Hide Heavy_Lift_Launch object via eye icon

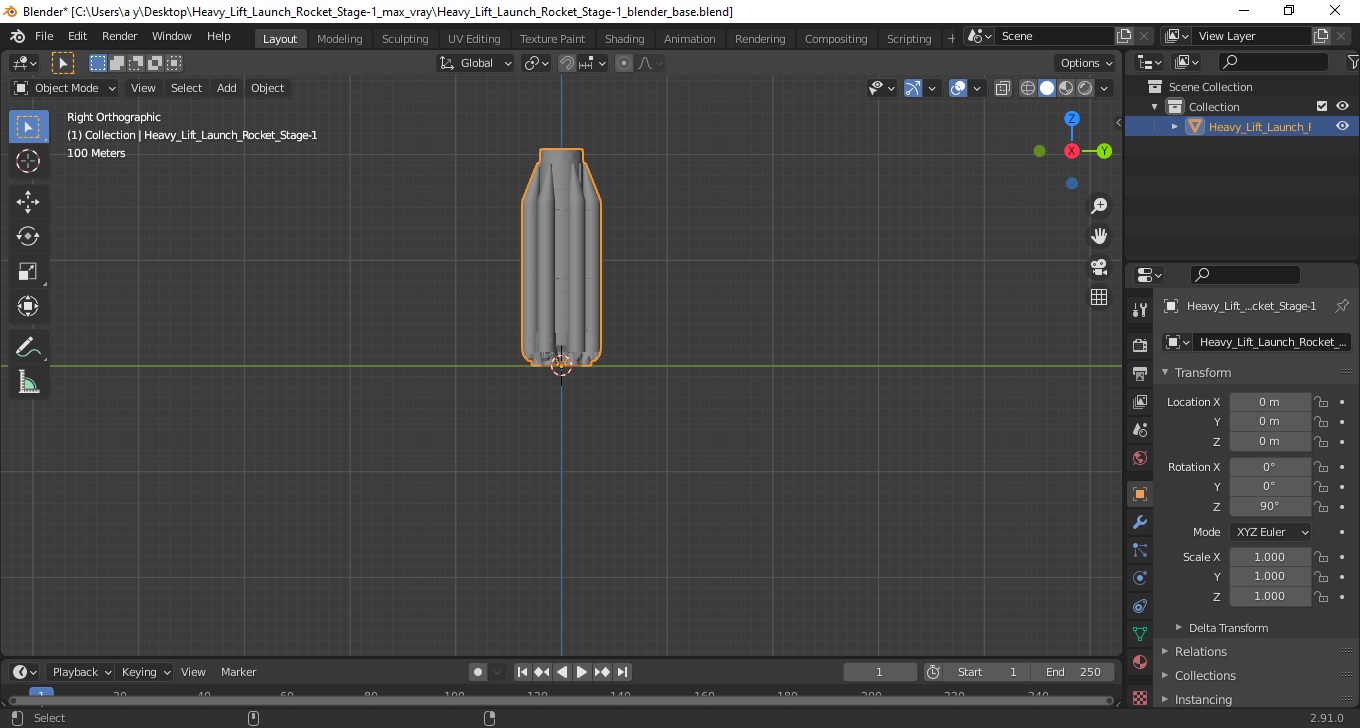[x=1343, y=127]
